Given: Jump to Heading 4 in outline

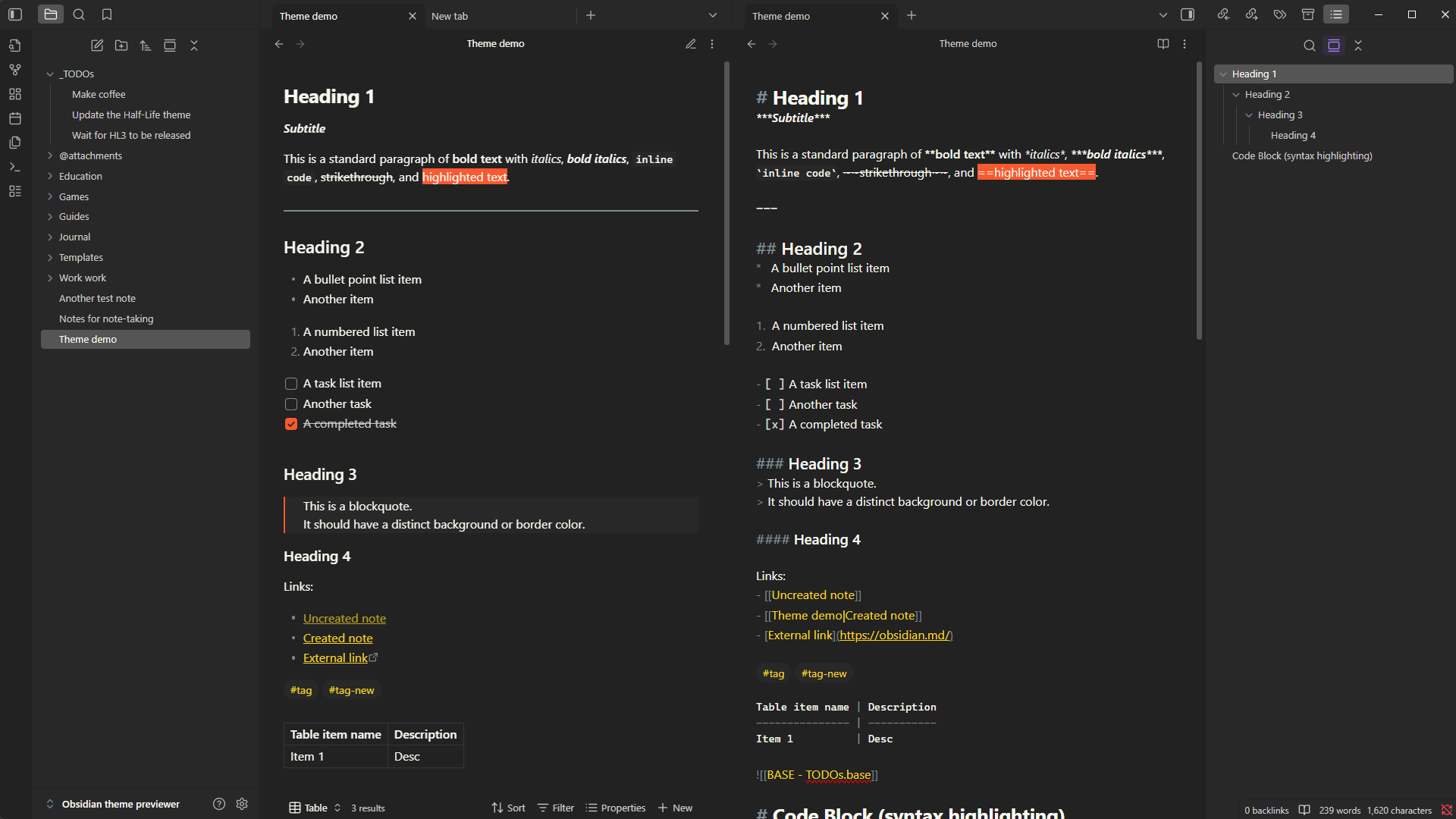Looking at the screenshot, I should click(1293, 135).
